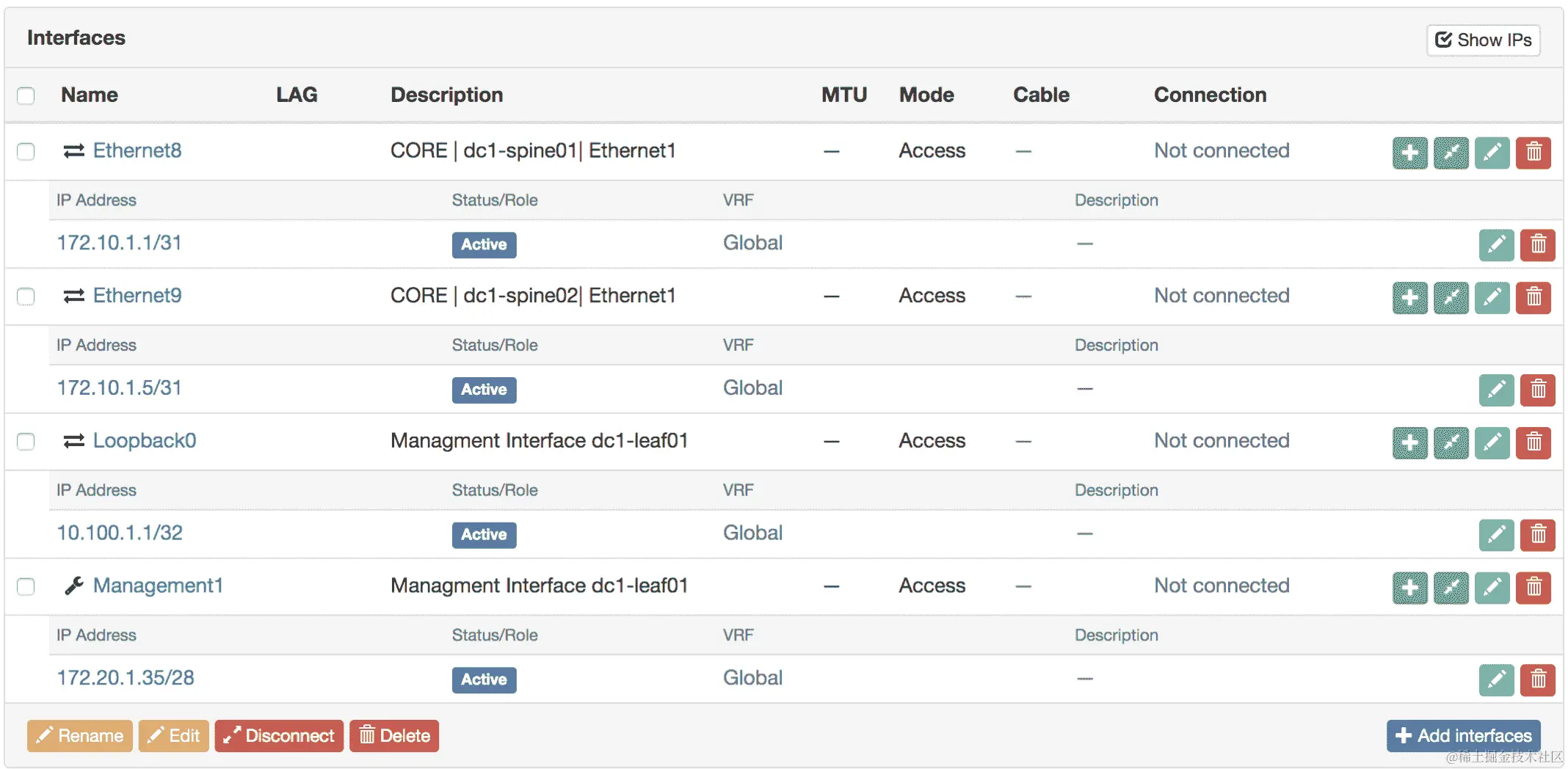Open the Ethernet9 interface link
This screenshot has width=1568, height=769.
137,296
